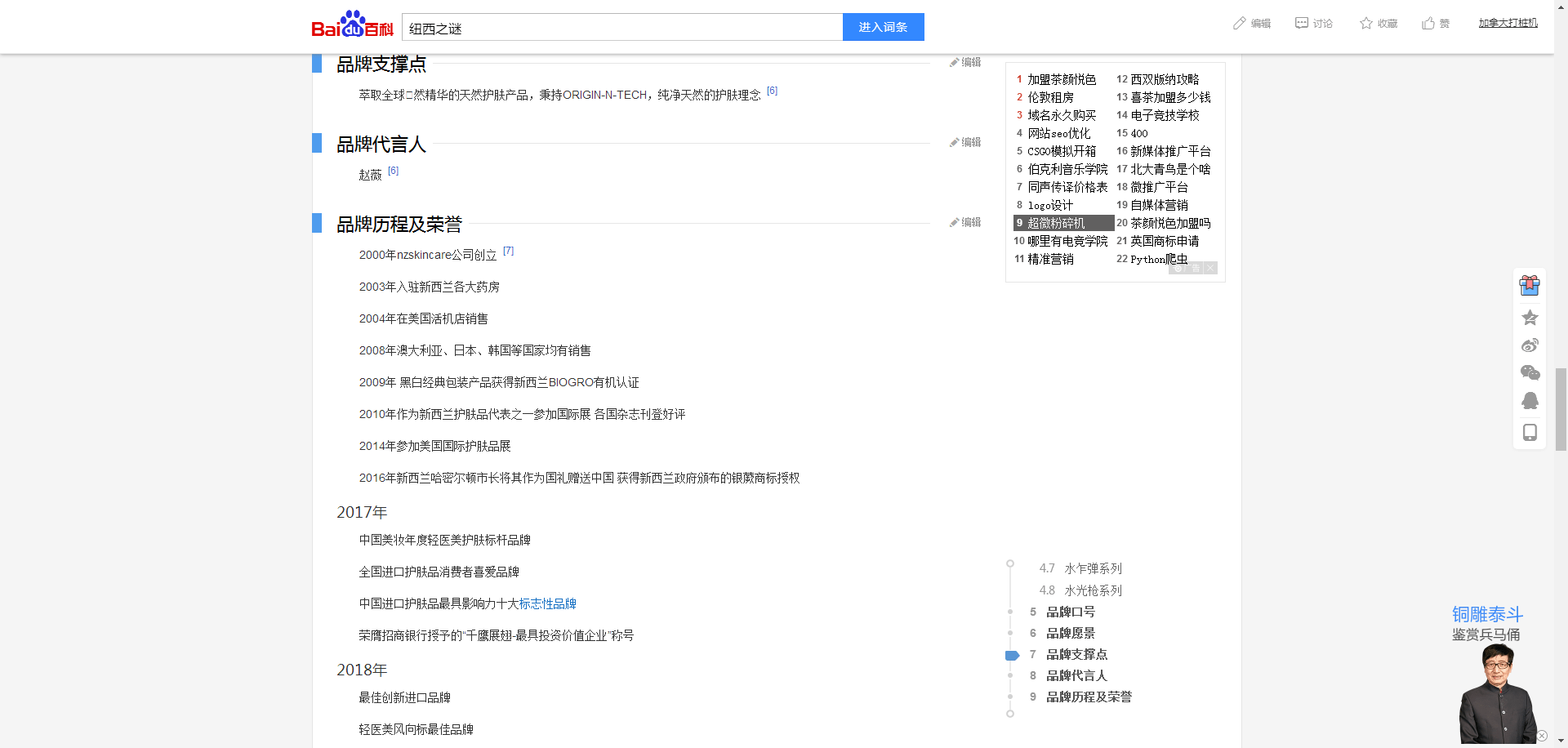This screenshot has height=748, width=1568.
Task: Edit the 品牌代言人 section
Action: click(x=965, y=142)
